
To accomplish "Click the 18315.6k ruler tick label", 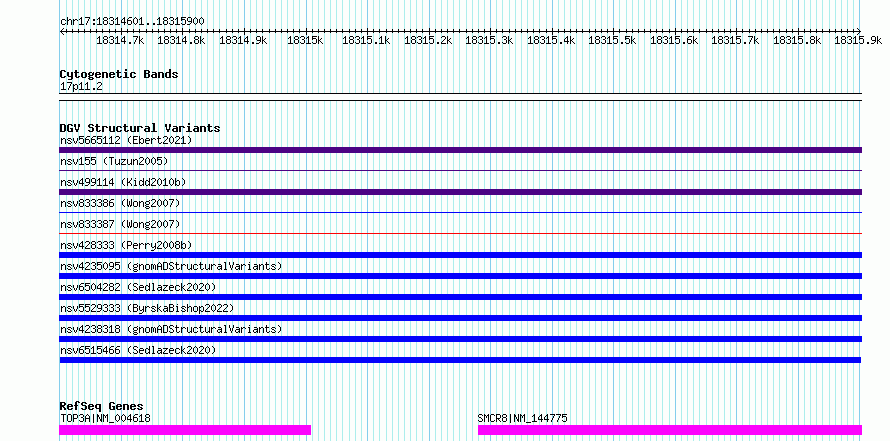I will pyautogui.click(x=674, y=40).
